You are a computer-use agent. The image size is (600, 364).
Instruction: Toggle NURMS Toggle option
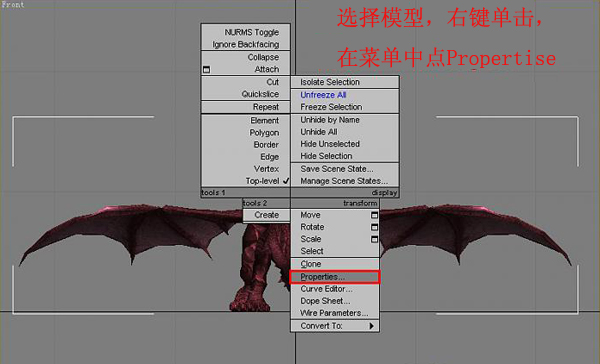pyautogui.click(x=251, y=32)
